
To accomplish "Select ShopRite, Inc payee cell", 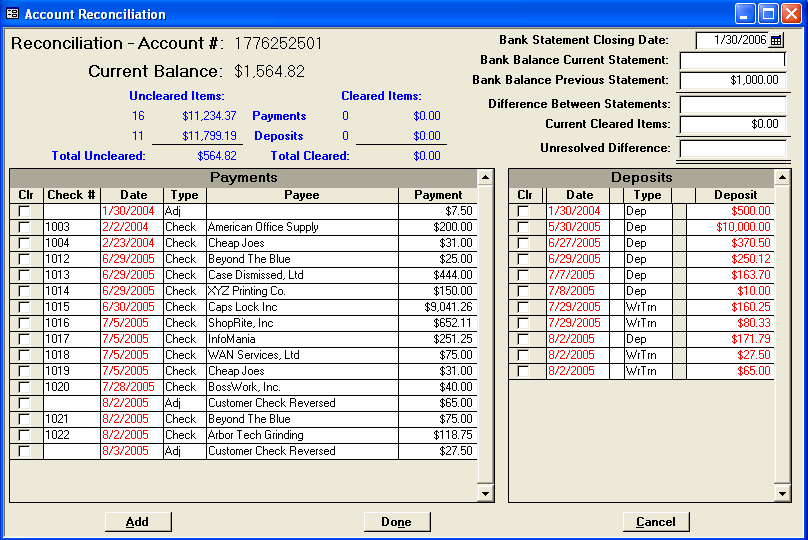I will [301, 323].
